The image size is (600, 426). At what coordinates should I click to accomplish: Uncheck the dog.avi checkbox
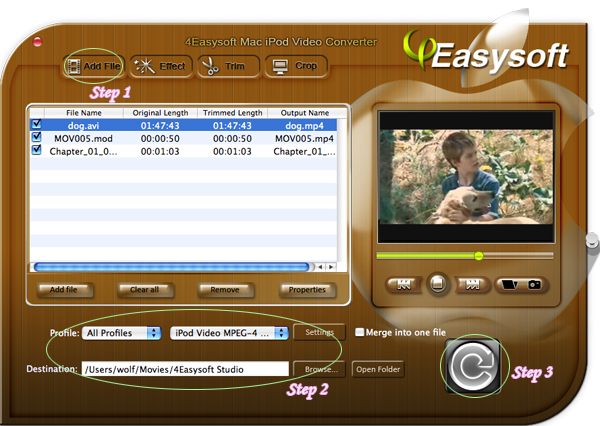point(37,124)
